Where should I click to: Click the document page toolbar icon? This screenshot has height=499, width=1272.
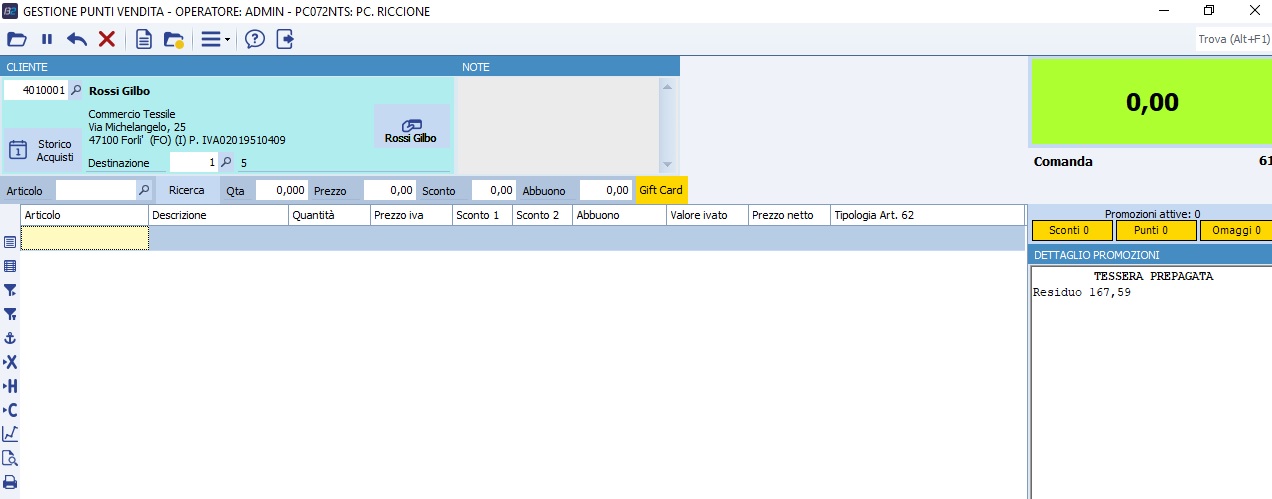(144, 39)
